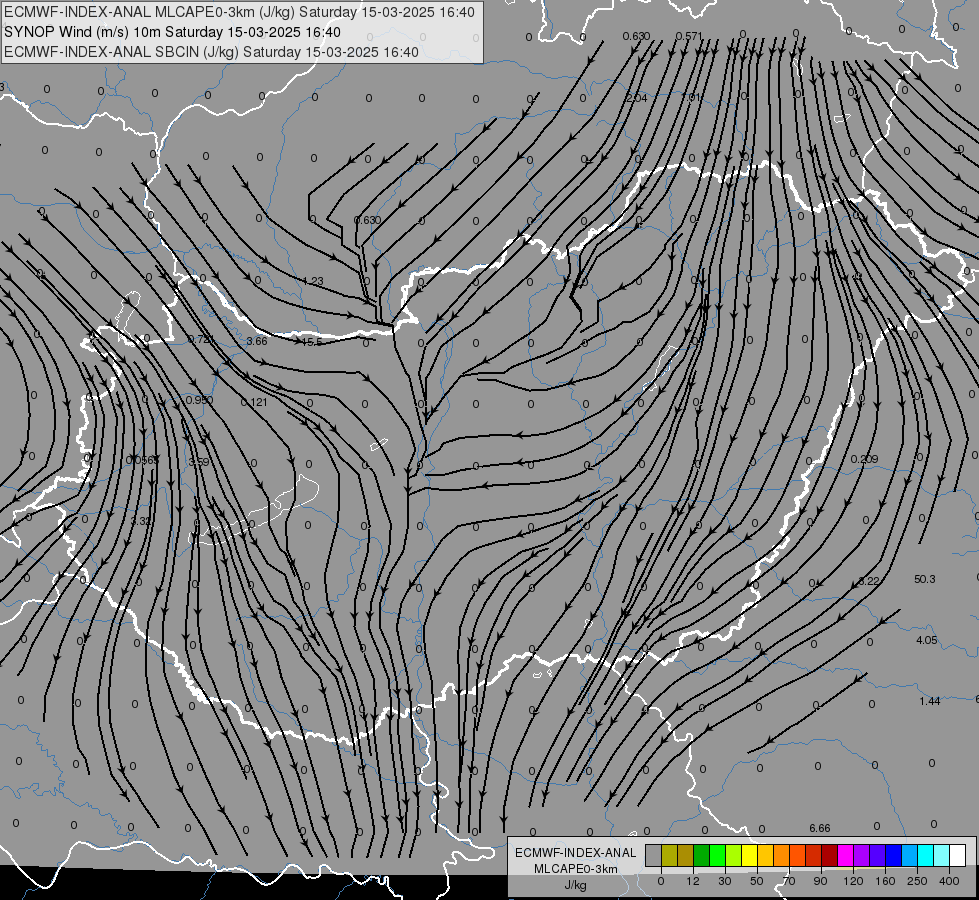Click the SBCIN title line
This screenshot has height=900, width=979.
point(211,52)
